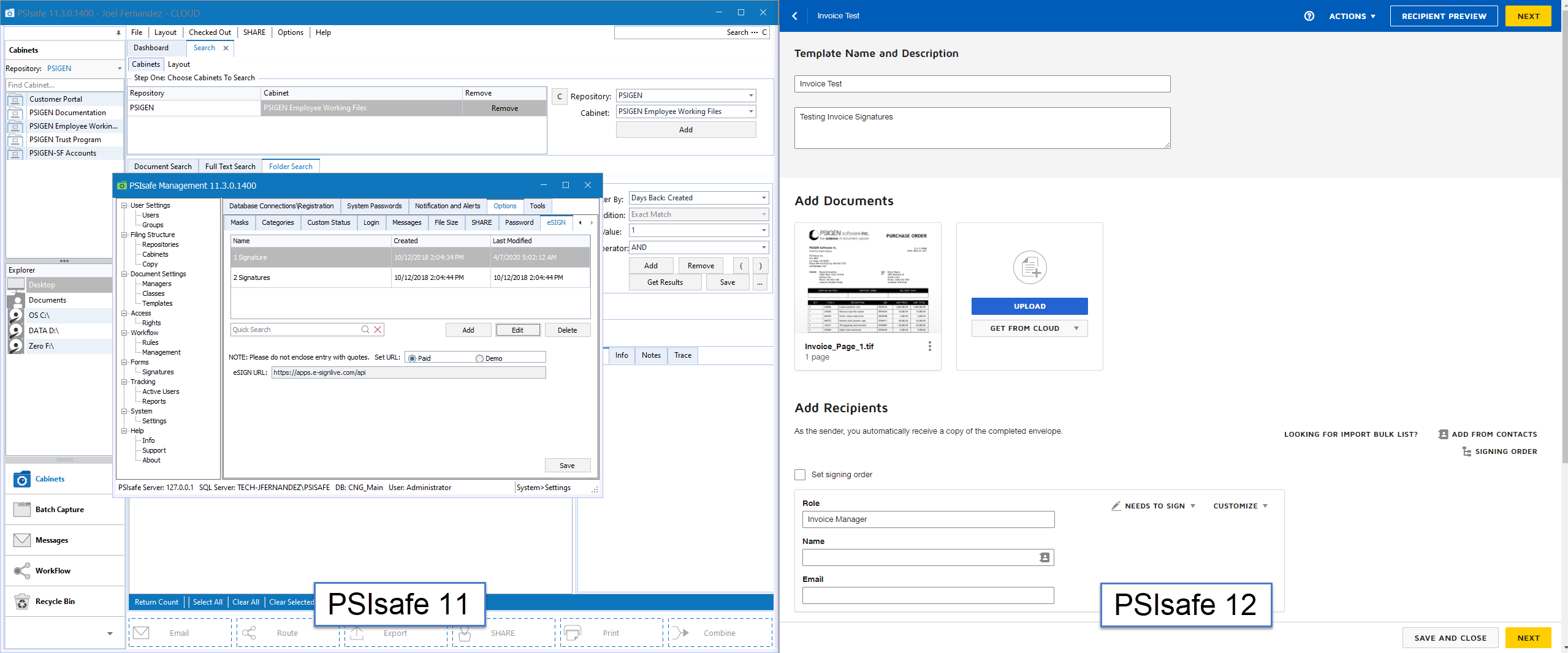Select the Demo radio button
1568x653 pixels.
[480, 358]
